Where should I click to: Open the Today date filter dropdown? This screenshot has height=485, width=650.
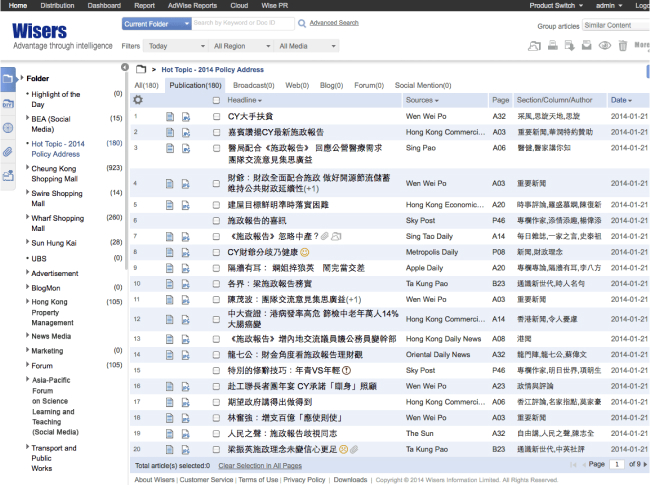pyautogui.click(x=175, y=46)
